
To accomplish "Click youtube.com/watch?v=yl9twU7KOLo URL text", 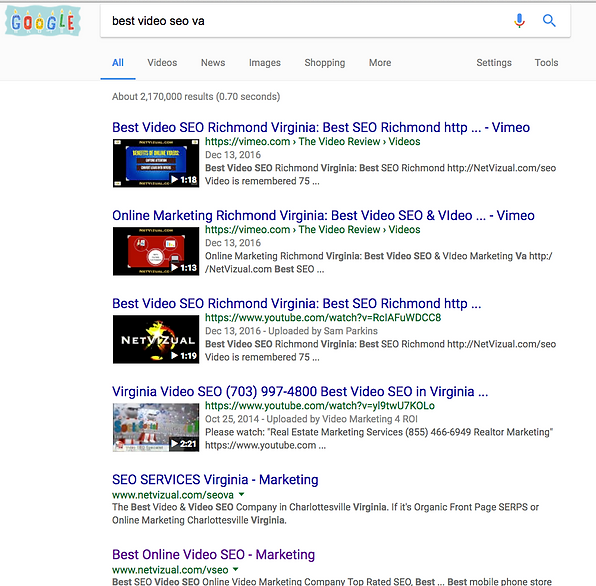I will pos(320,406).
